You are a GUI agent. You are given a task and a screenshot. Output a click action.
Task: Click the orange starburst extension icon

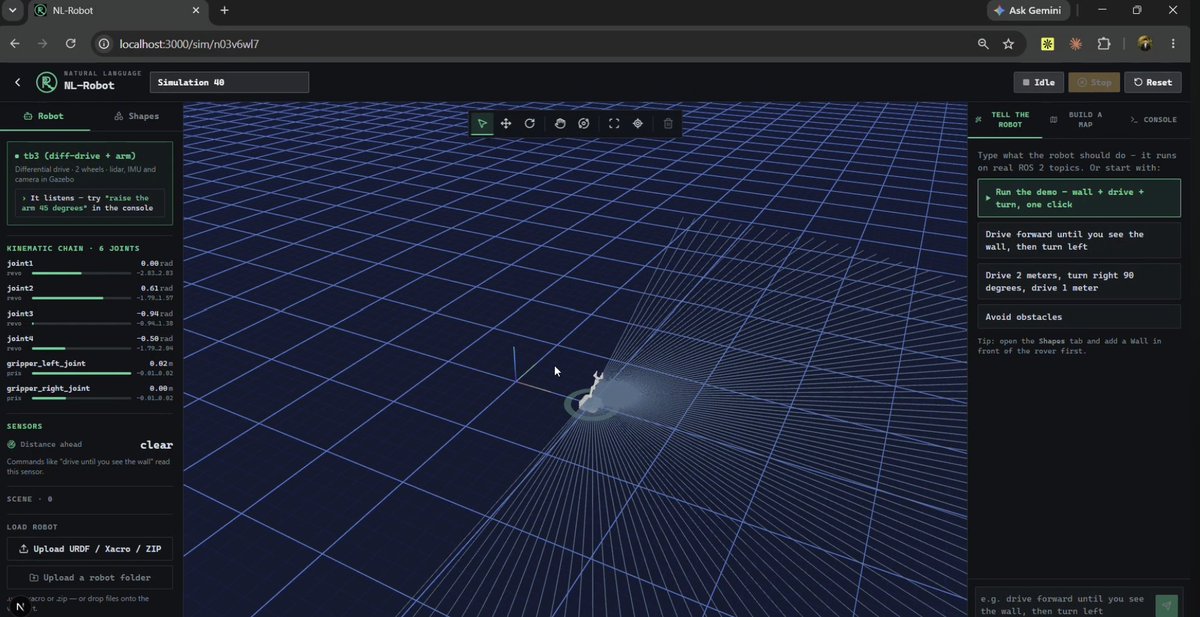pos(1076,44)
